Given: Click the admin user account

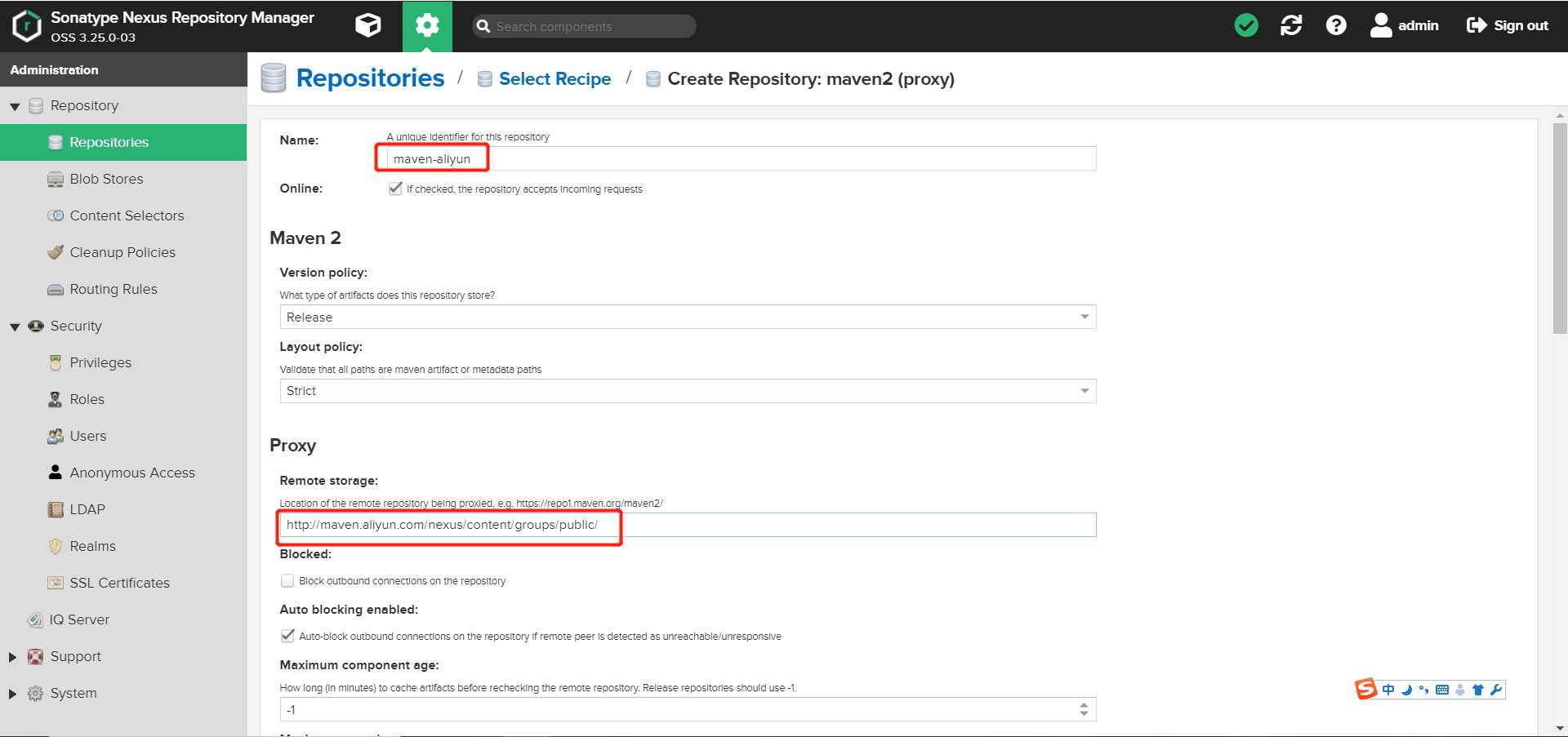Looking at the screenshot, I should pos(1404,25).
